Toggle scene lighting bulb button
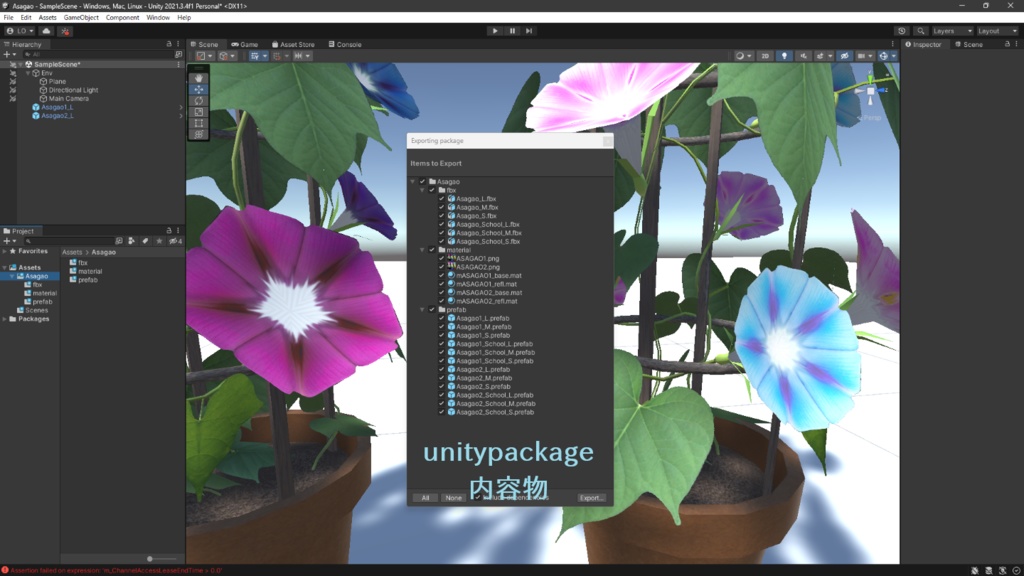 point(784,56)
